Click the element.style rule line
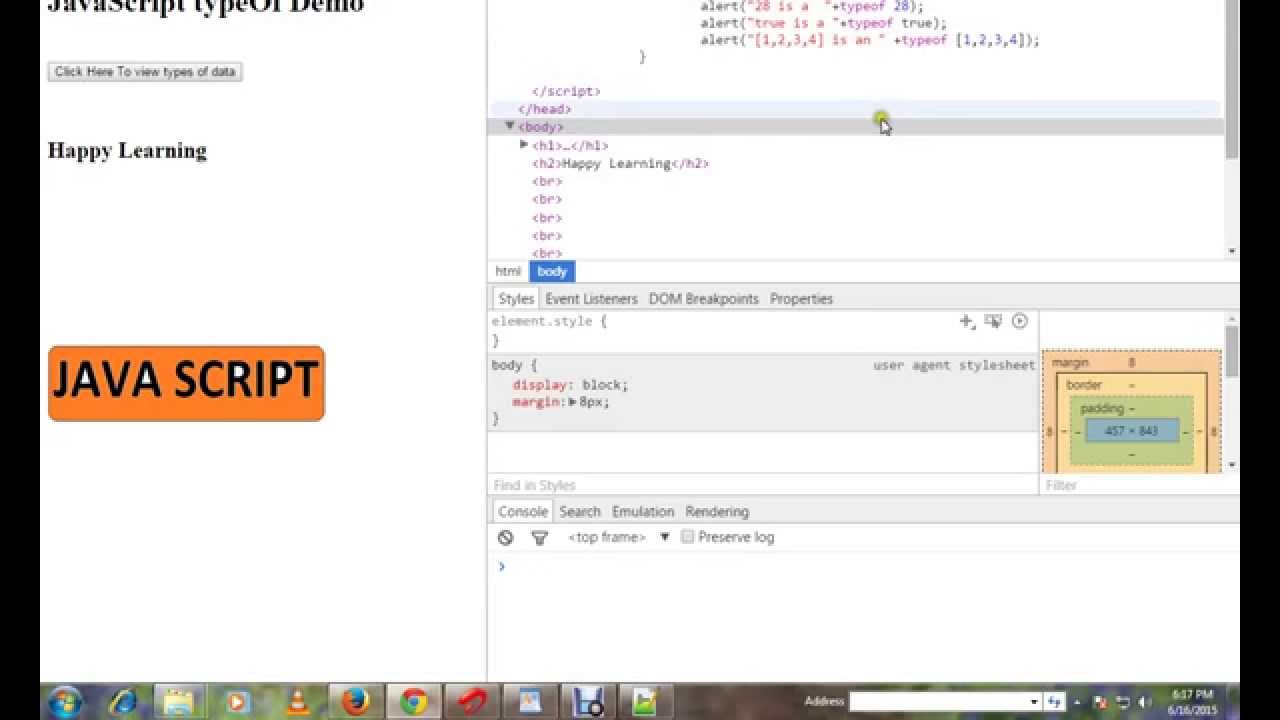1280x720 pixels. tap(548, 321)
